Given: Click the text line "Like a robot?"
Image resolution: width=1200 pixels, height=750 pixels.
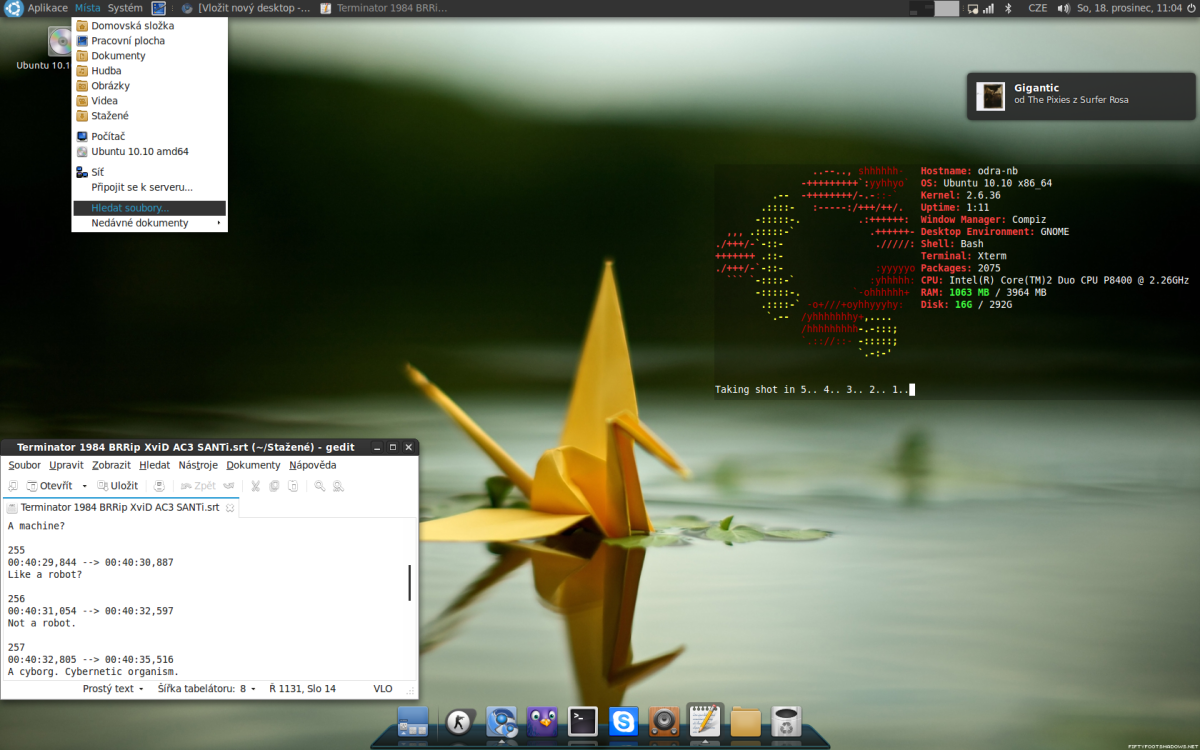Looking at the screenshot, I should tap(45, 575).
